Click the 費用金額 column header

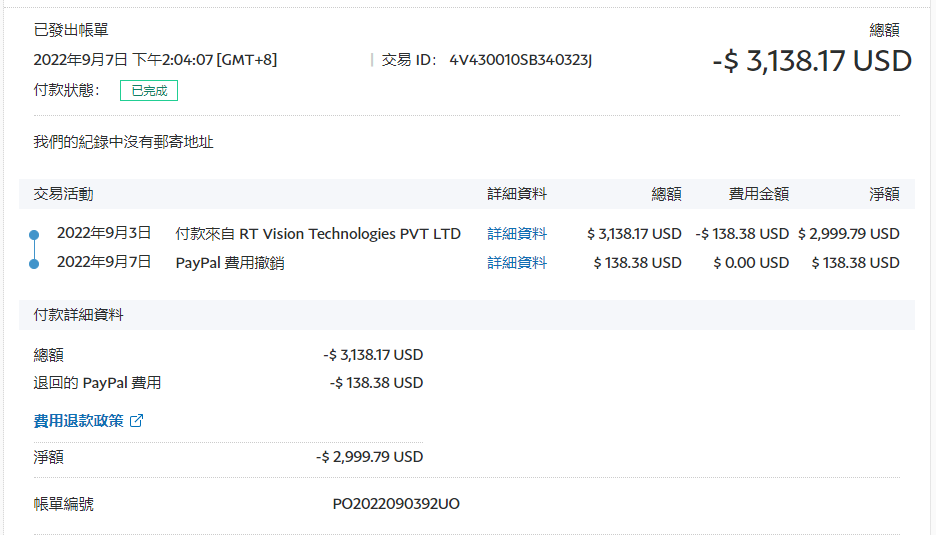pos(758,194)
